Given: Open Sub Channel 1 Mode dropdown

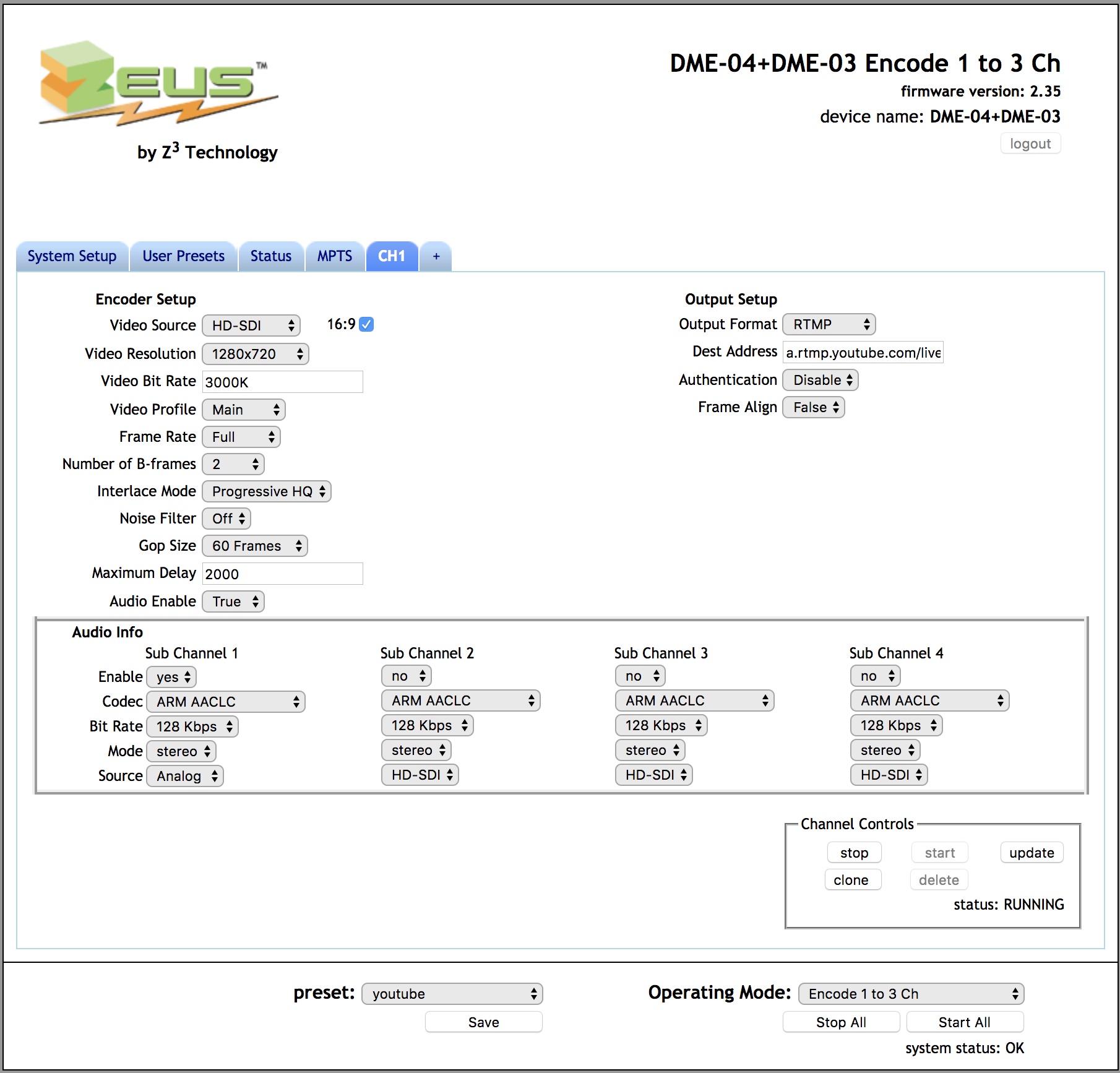Looking at the screenshot, I should point(181,751).
